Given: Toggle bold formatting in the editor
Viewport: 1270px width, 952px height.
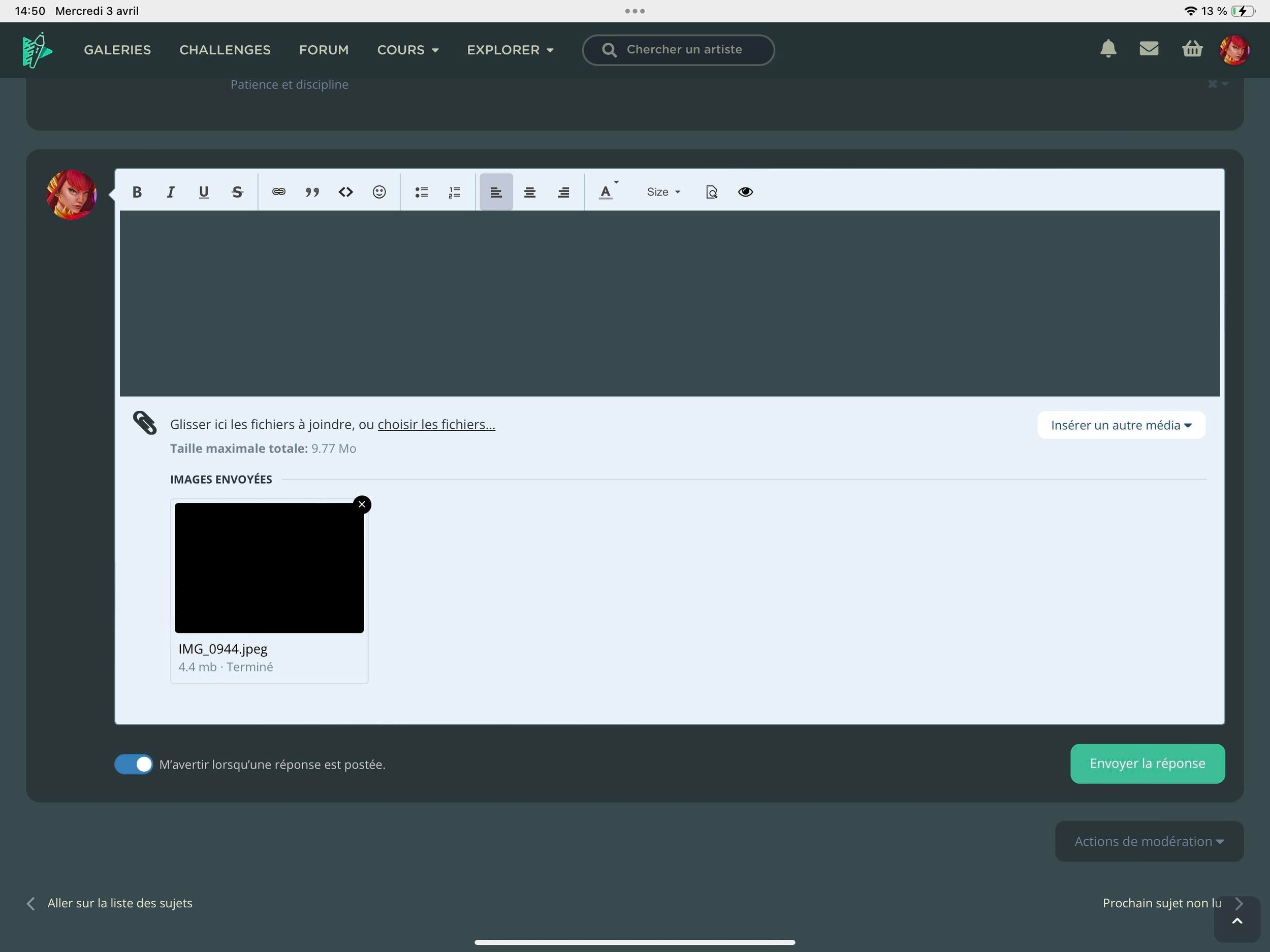Looking at the screenshot, I should click(x=137, y=192).
